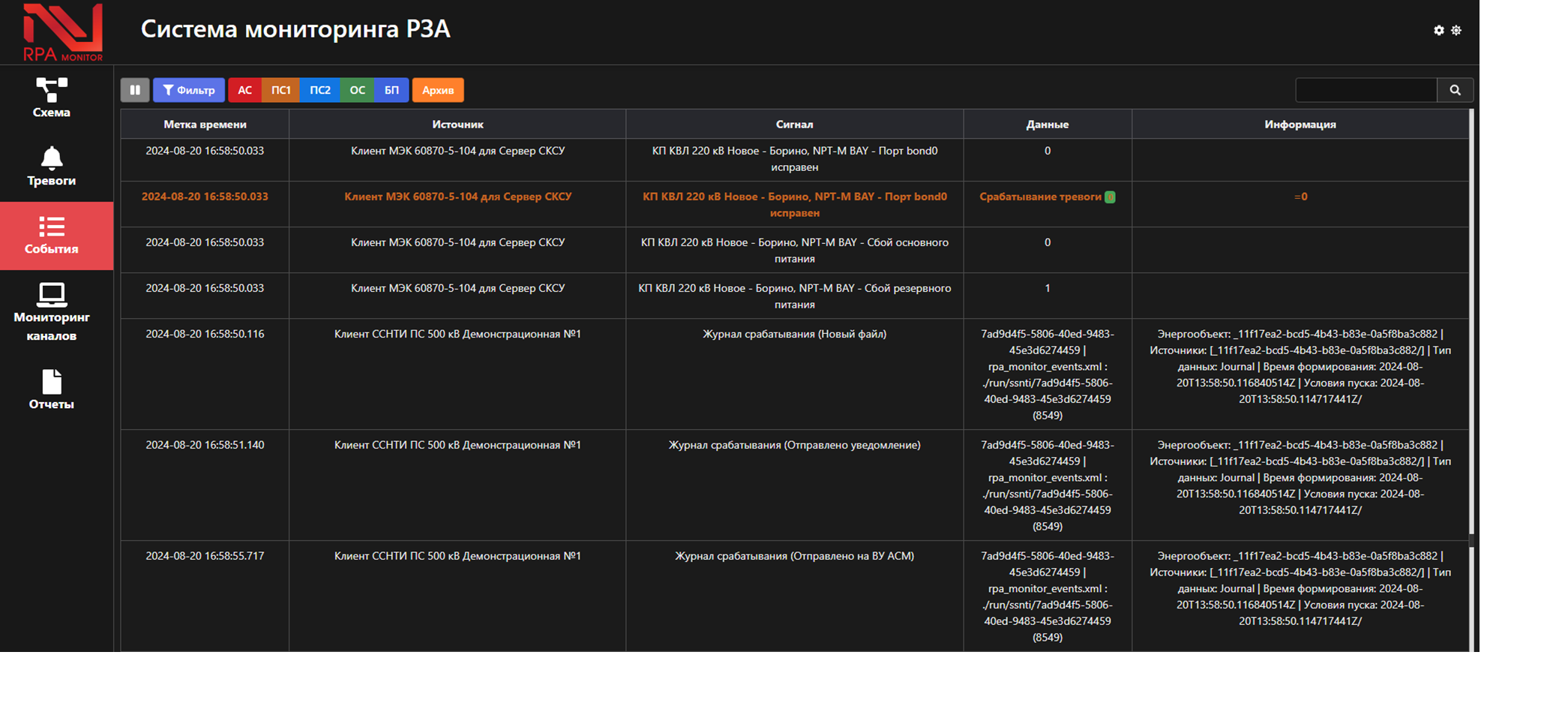This screenshot has height=703, width=1568.
Task: Click the magnifier search button
Action: [1455, 90]
